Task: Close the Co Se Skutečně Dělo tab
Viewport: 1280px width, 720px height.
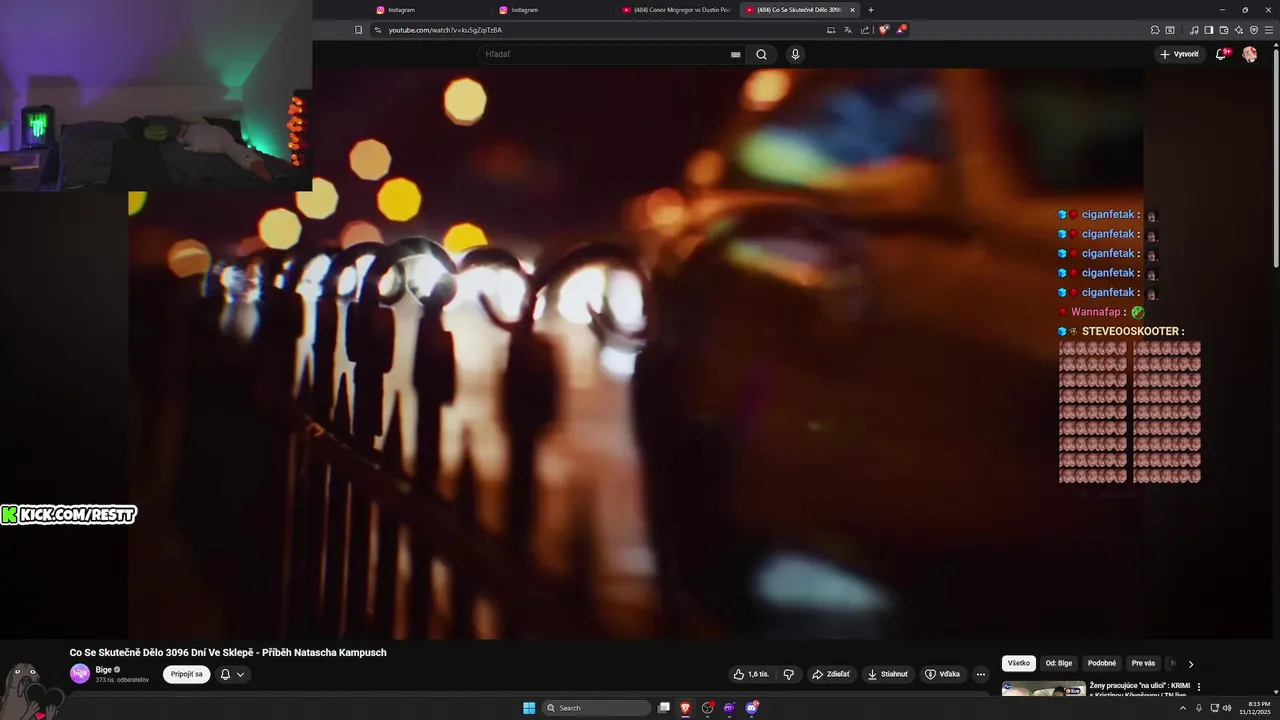Action: click(x=852, y=10)
